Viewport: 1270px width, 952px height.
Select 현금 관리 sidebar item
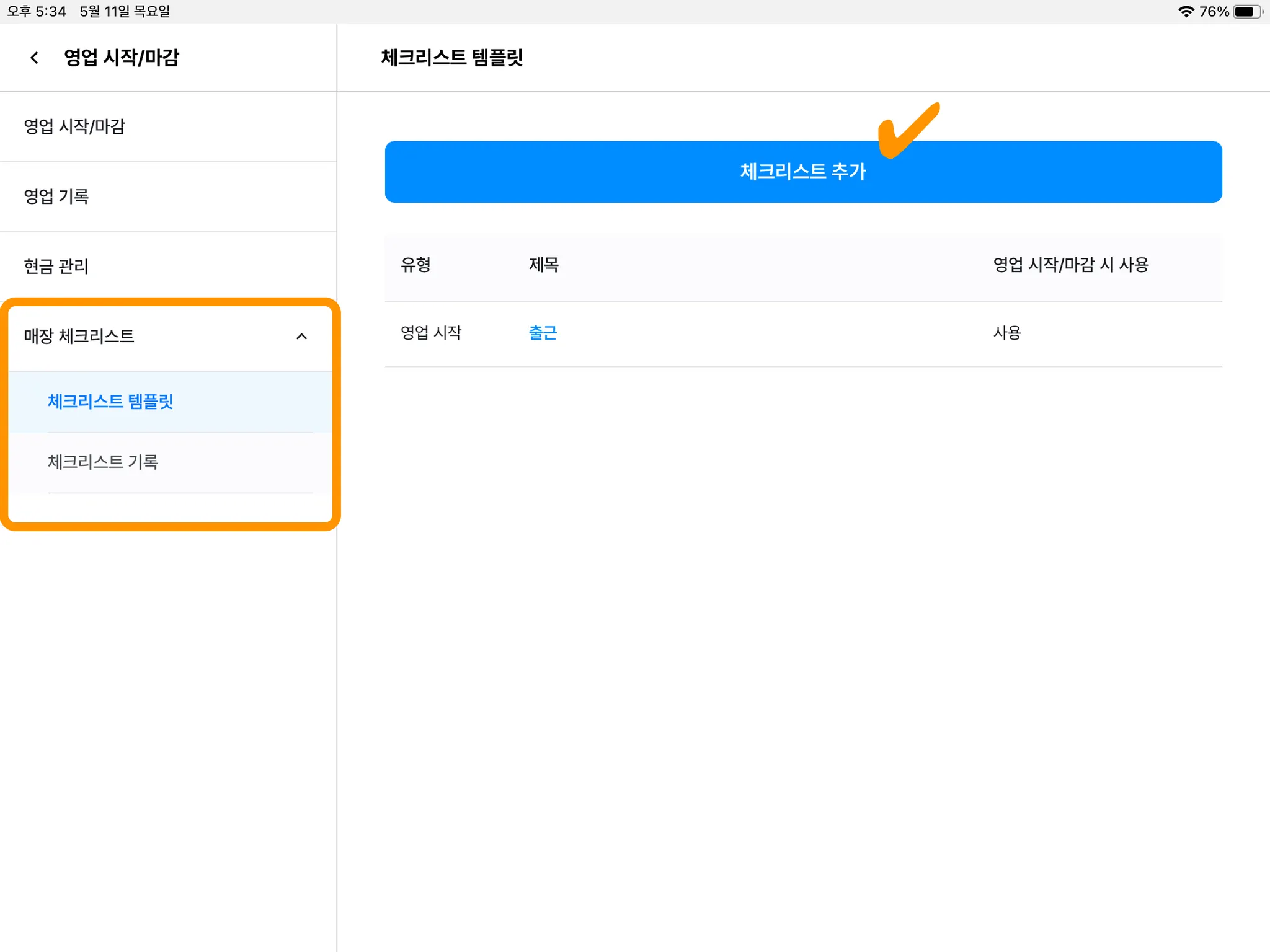pyautogui.click(x=56, y=267)
